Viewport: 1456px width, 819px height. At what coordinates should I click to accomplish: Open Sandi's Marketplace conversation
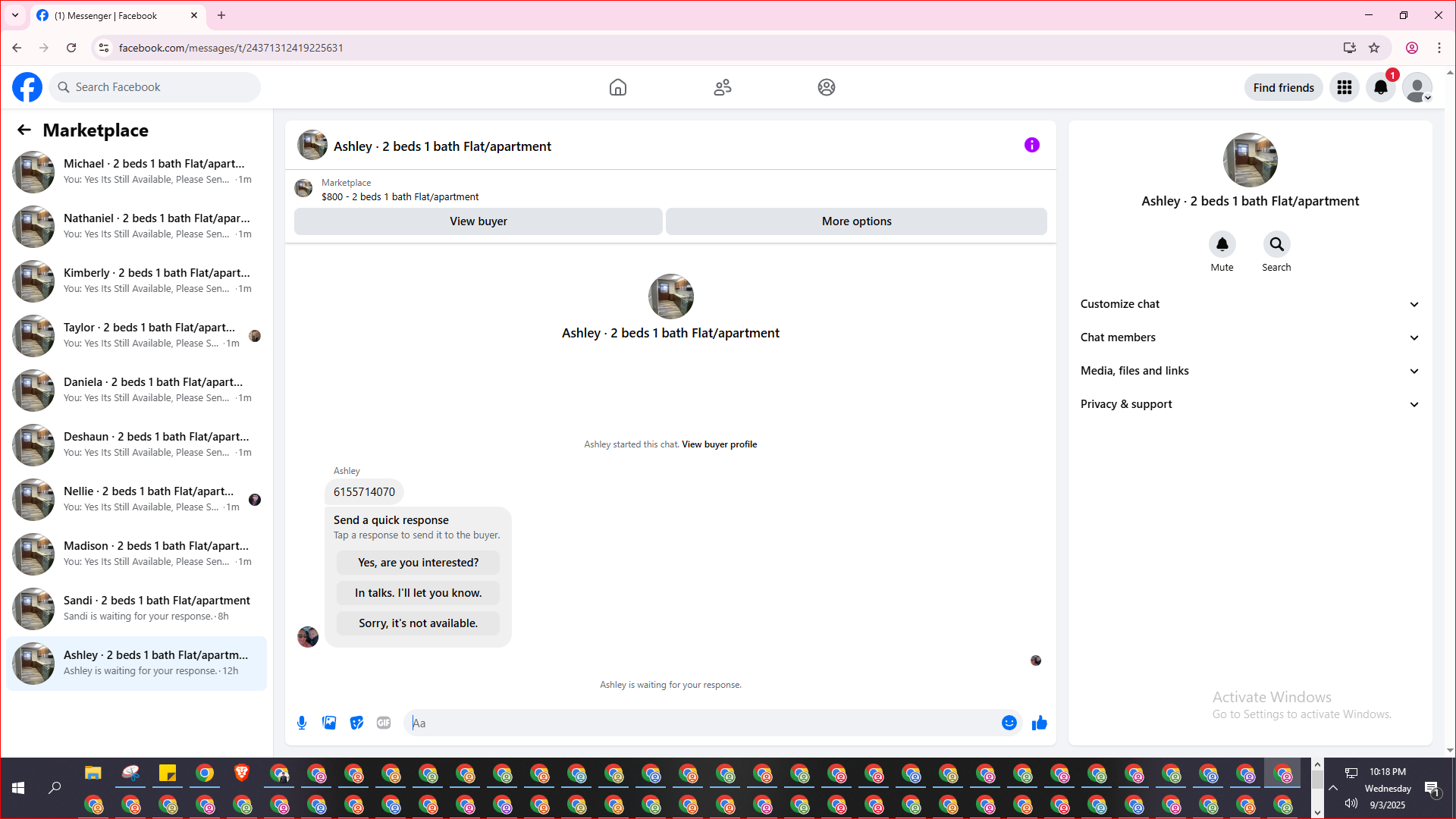coord(136,609)
